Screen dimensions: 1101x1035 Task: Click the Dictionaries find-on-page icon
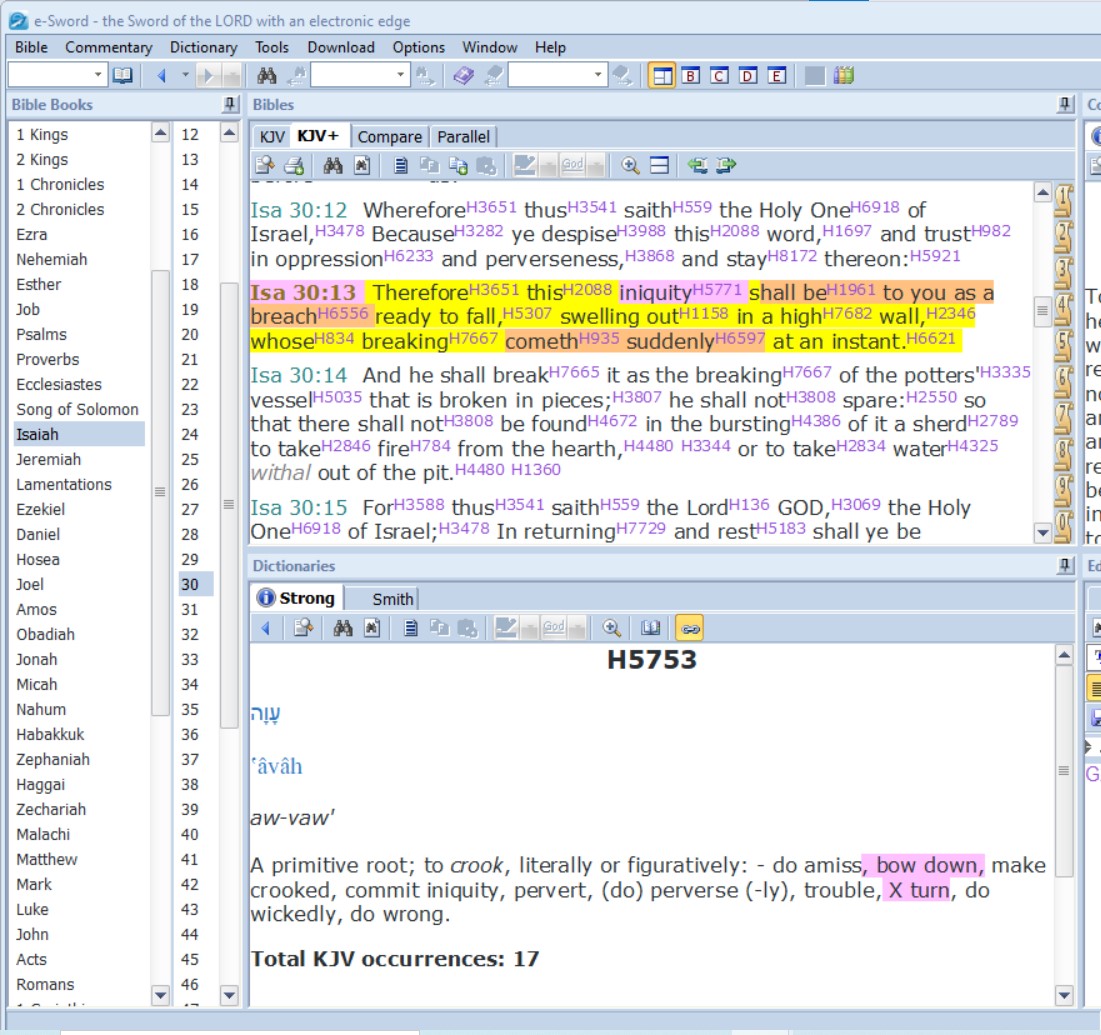click(x=372, y=628)
